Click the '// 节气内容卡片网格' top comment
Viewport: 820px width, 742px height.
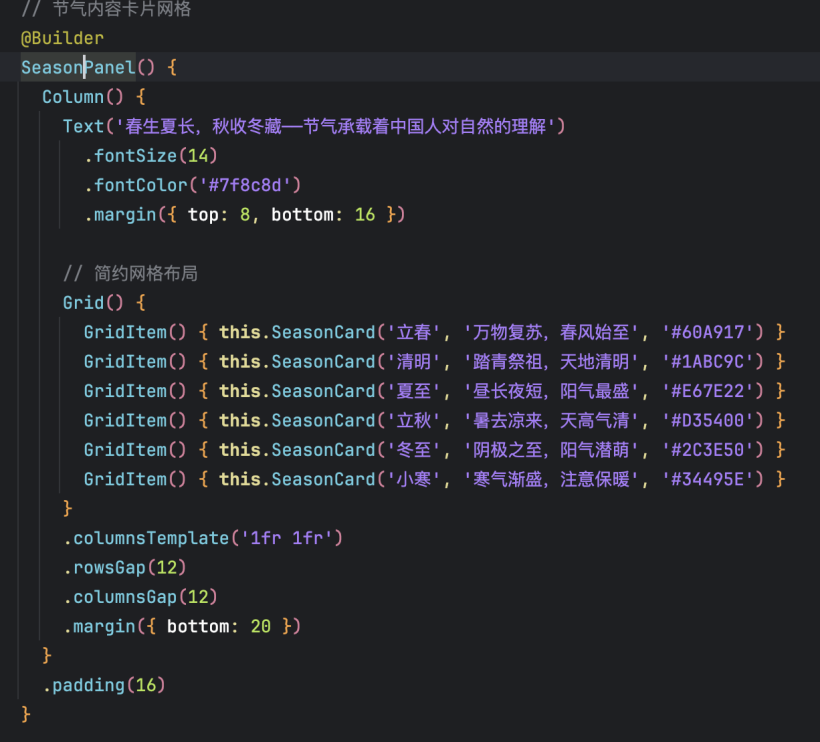click(x=106, y=9)
